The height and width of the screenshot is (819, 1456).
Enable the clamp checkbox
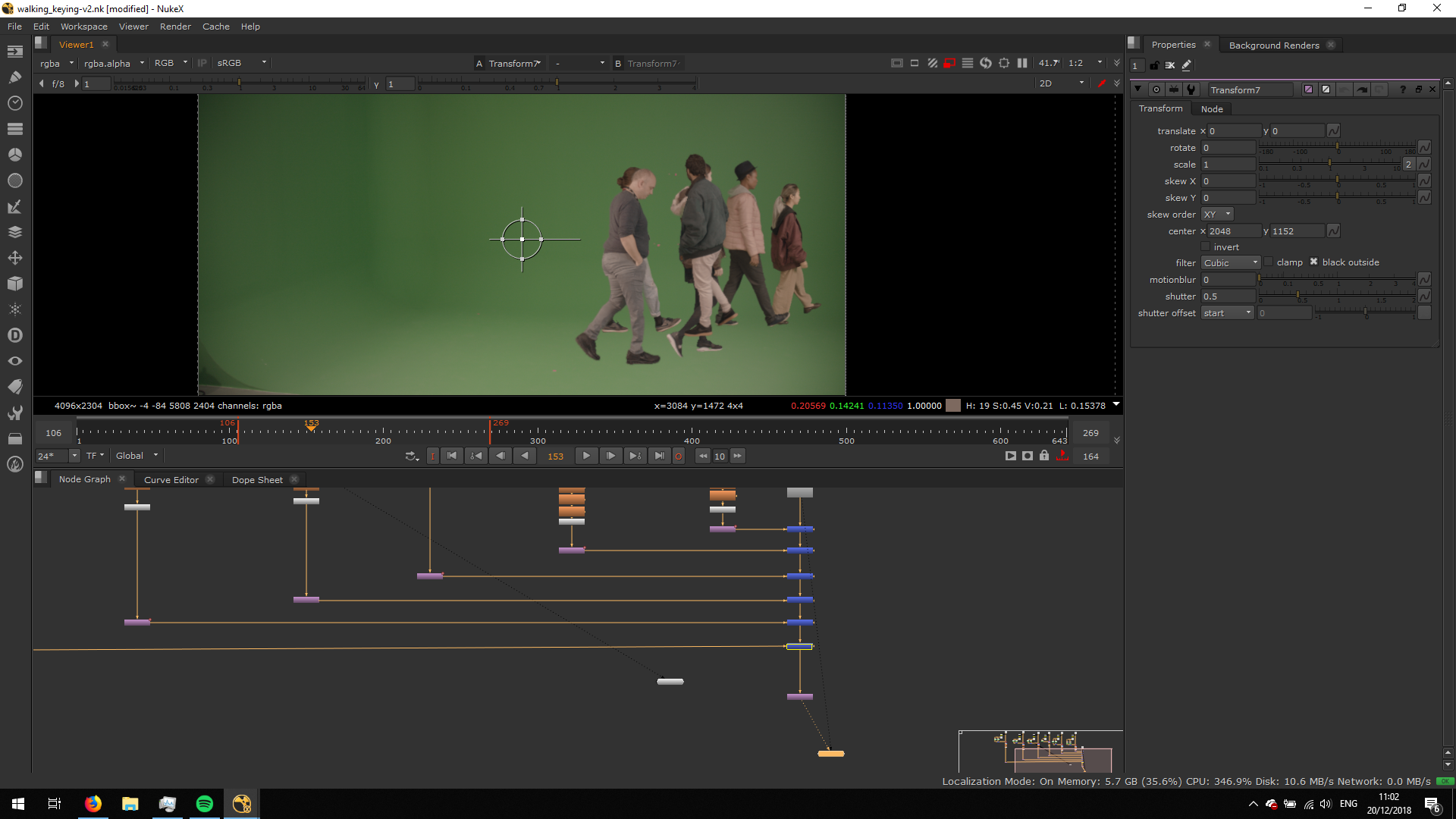point(1269,262)
